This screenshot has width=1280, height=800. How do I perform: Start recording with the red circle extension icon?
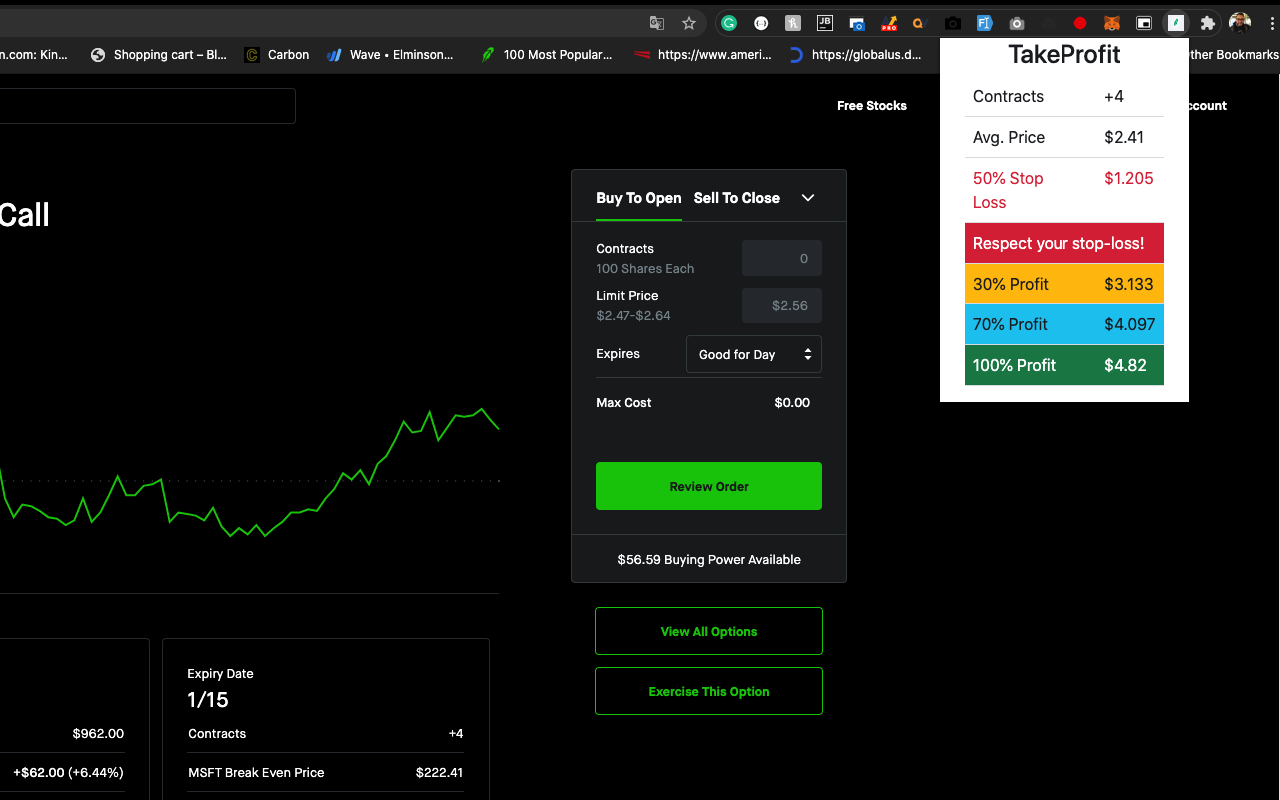coord(1081,22)
